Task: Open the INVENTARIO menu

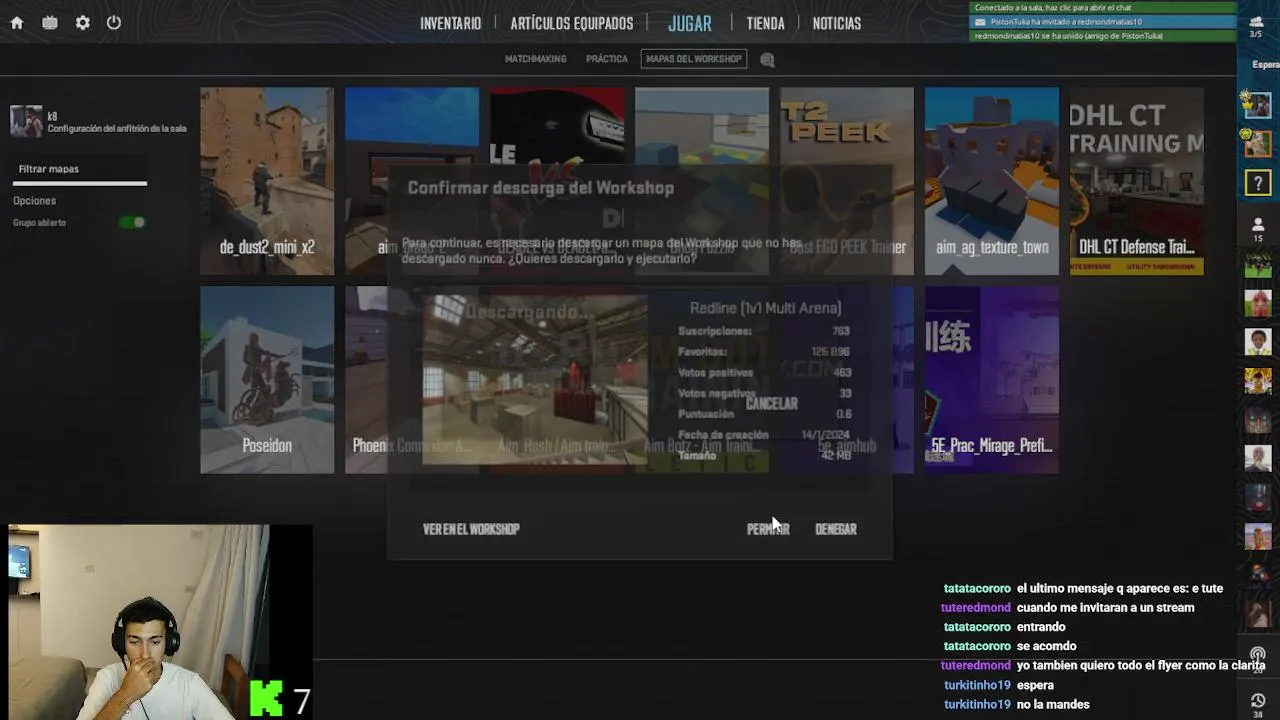Action: pos(450,23)
